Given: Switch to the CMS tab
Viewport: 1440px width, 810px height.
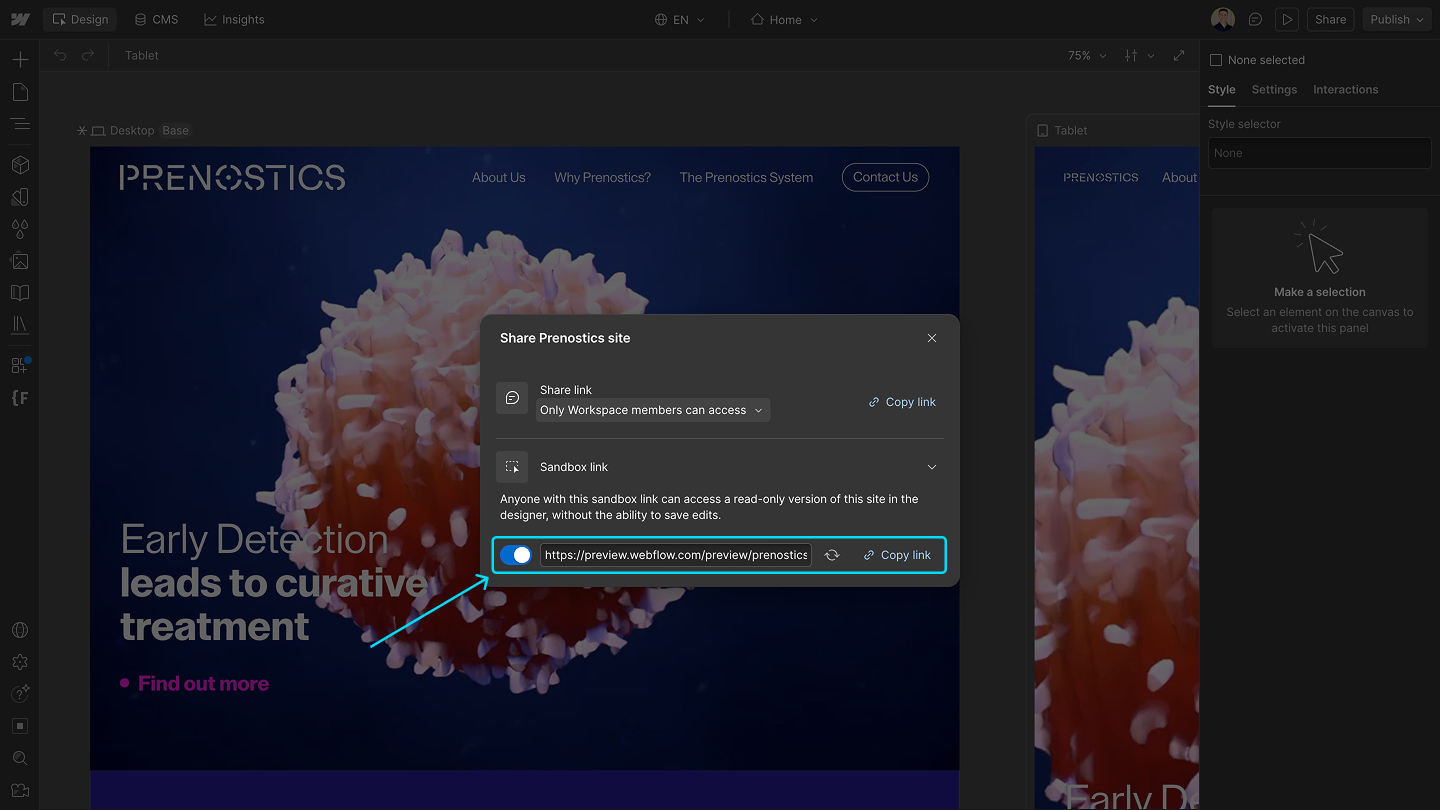Looking at the screenshot, I should [156, 19].
